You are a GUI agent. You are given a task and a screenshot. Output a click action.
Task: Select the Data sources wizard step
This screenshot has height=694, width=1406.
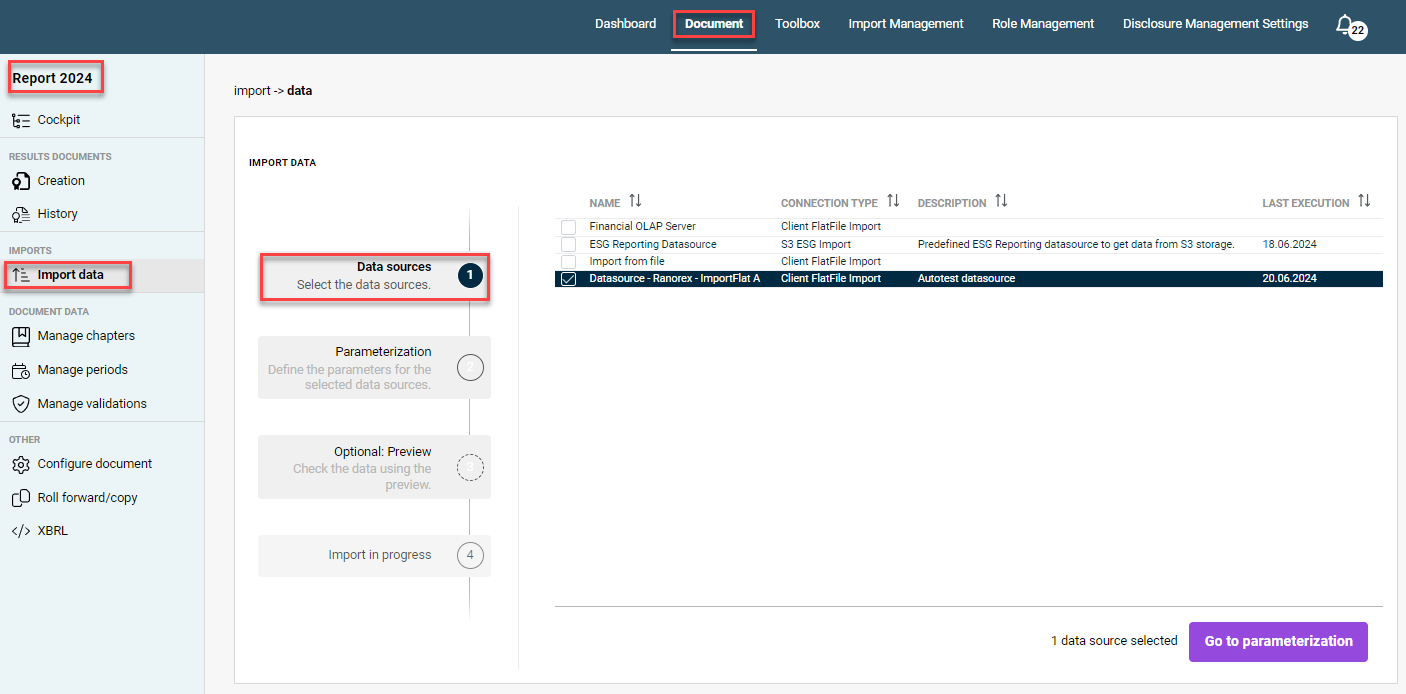tap(374, 275)
